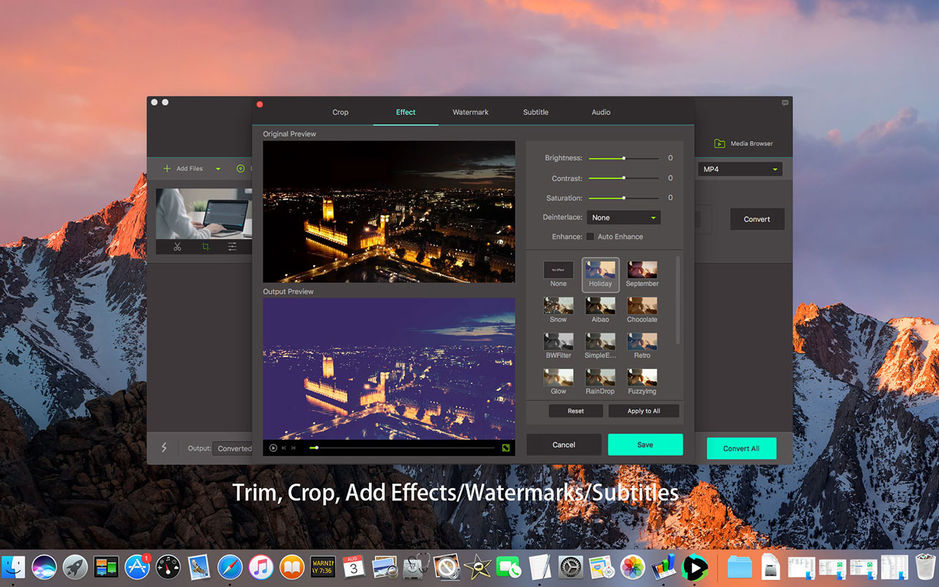Screen dimensions: 939x587
Task: Apply the RainDrop filter effect
Action: 600,377
